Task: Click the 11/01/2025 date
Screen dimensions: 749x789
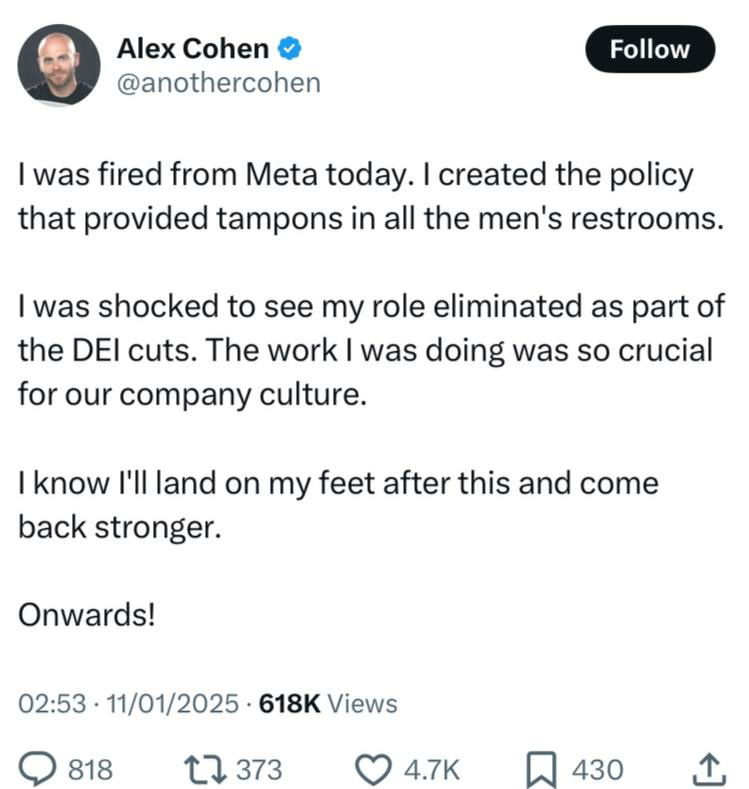Action: pyautogui.click(x=172, y=704)
